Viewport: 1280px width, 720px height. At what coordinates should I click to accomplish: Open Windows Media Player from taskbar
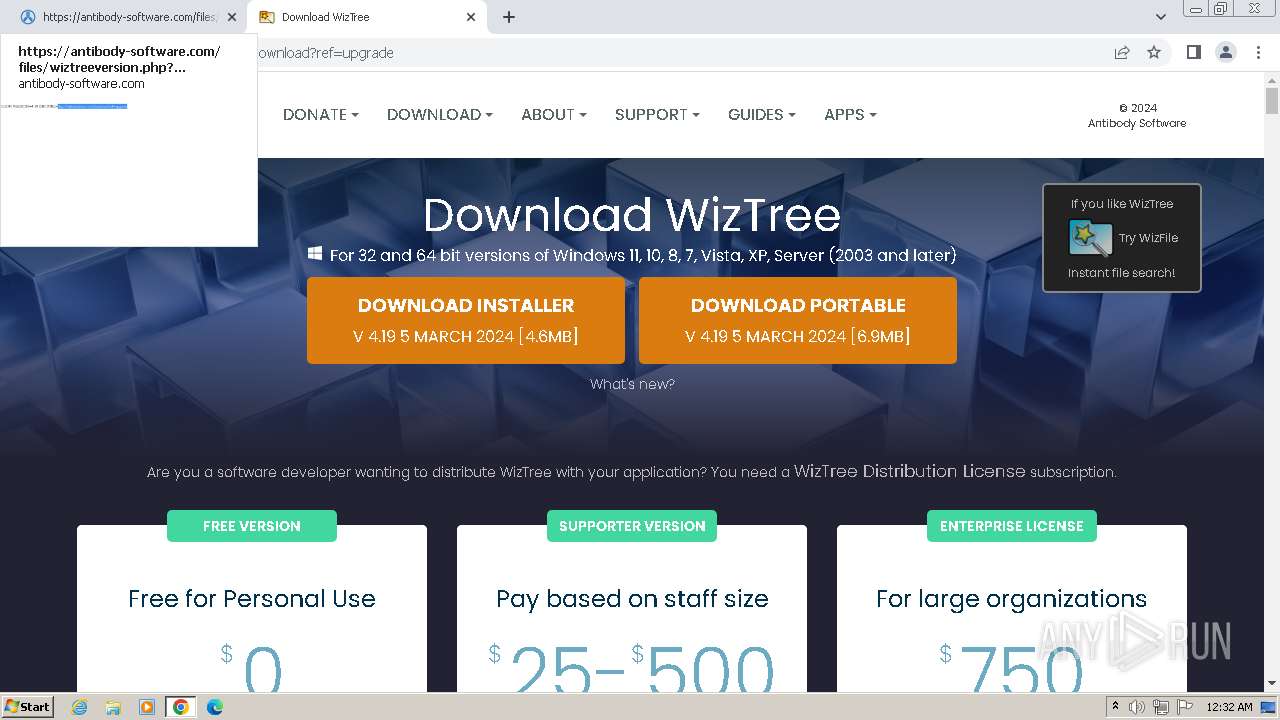(x=147, y=707)
